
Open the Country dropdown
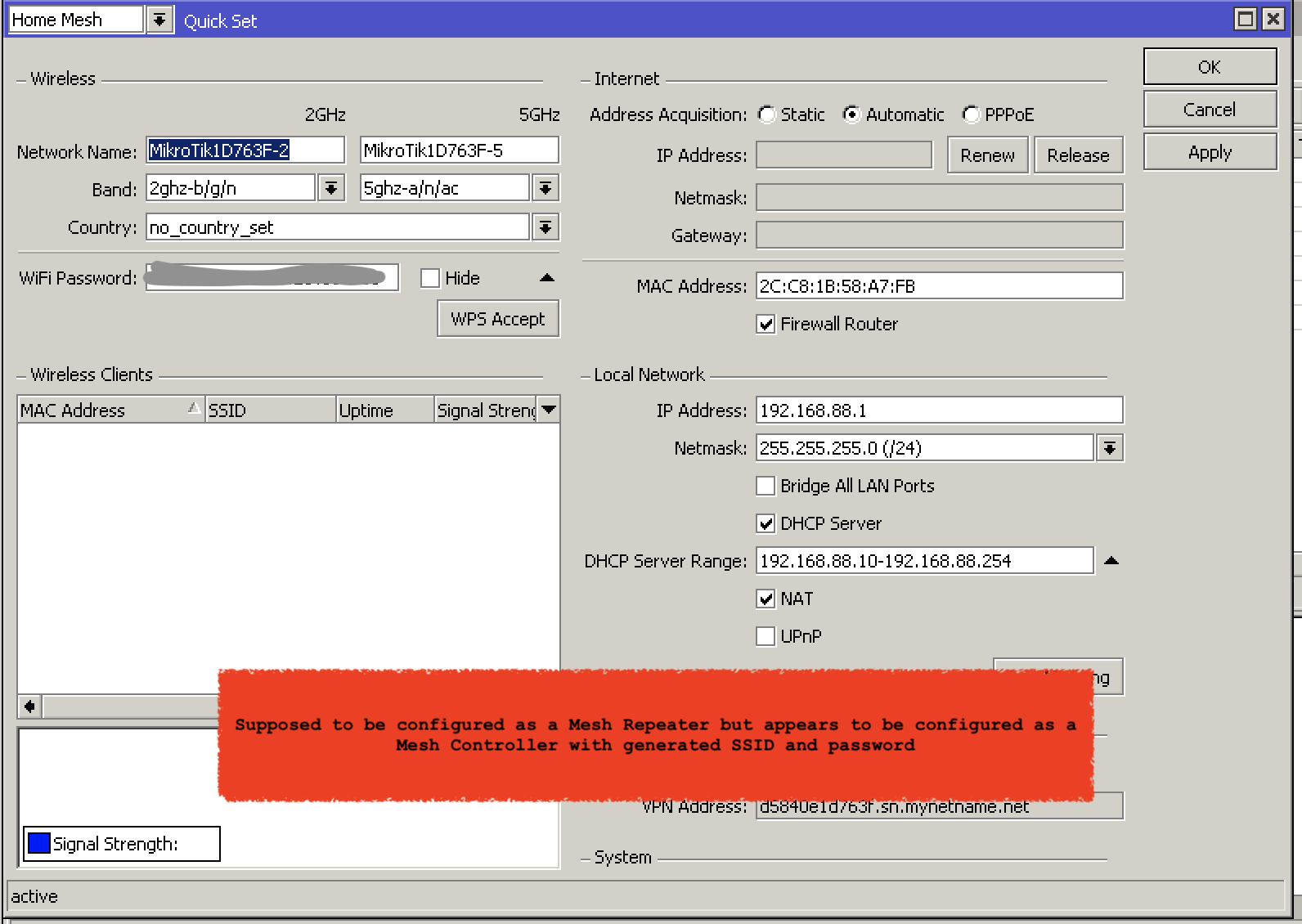545,227
